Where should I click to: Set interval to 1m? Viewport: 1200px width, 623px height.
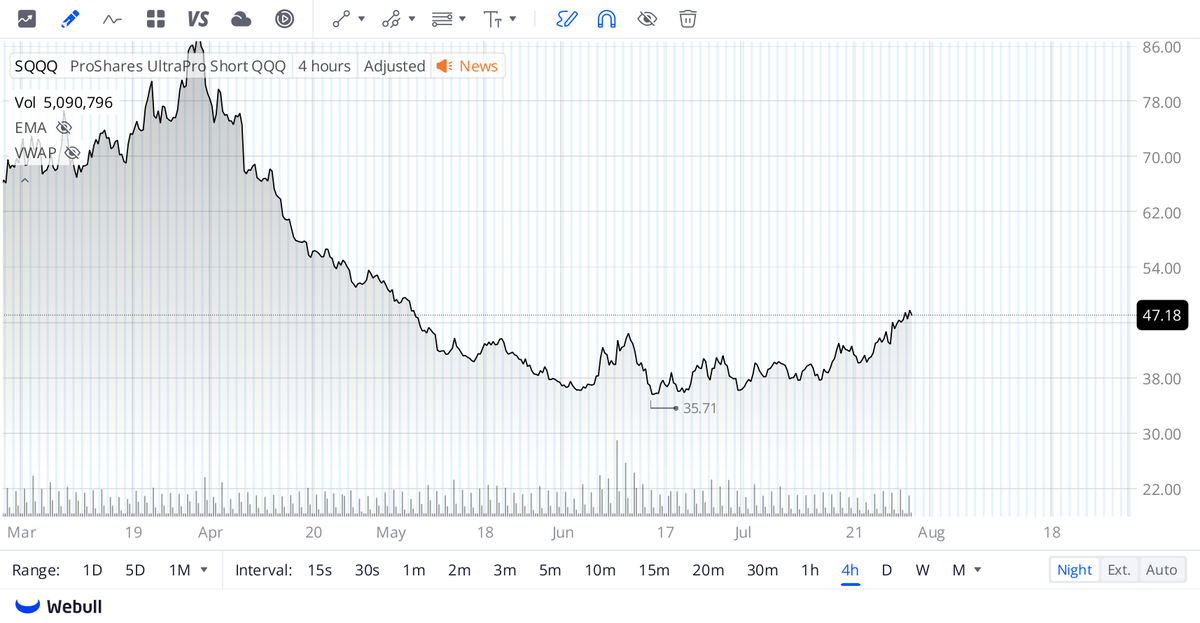414,570
